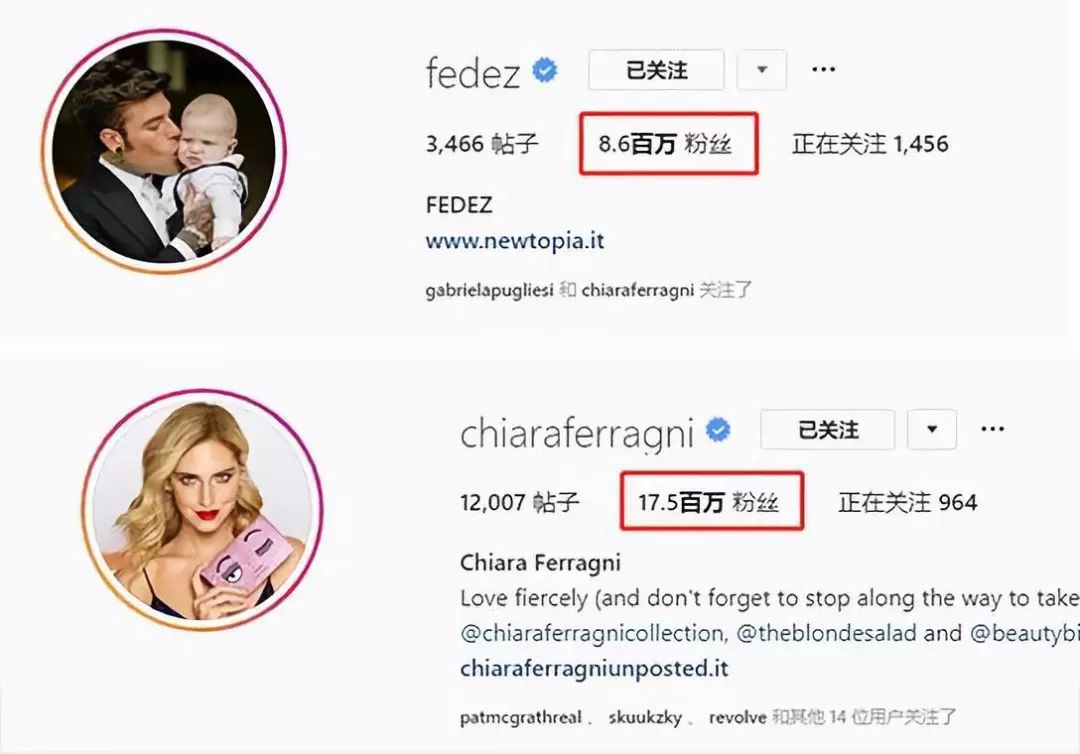Click chiaraferragni's blue verified badge
Viewport: 1080px width, 754px height.
point(718,430)
